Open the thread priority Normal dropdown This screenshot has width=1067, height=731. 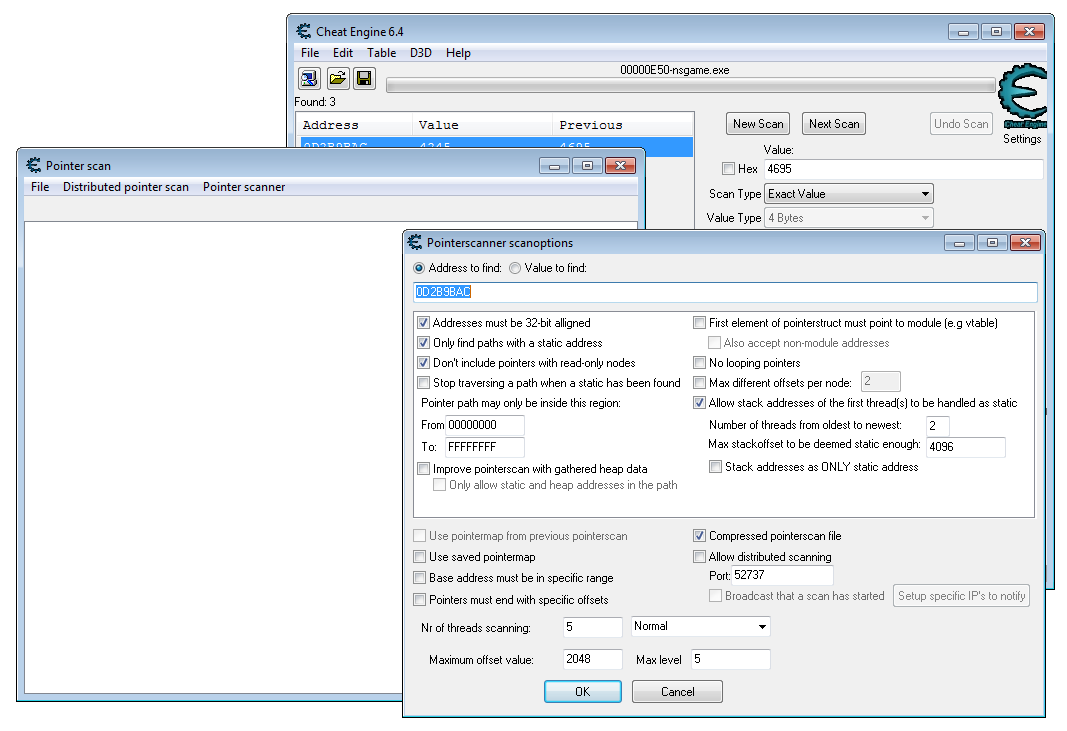[x=700, y=626]
